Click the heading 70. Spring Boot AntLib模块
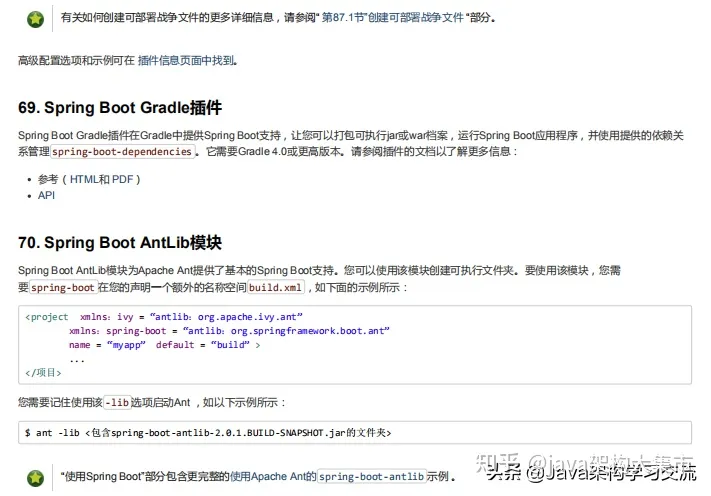This screenshot has width=711, height=496. pos(120,243)
